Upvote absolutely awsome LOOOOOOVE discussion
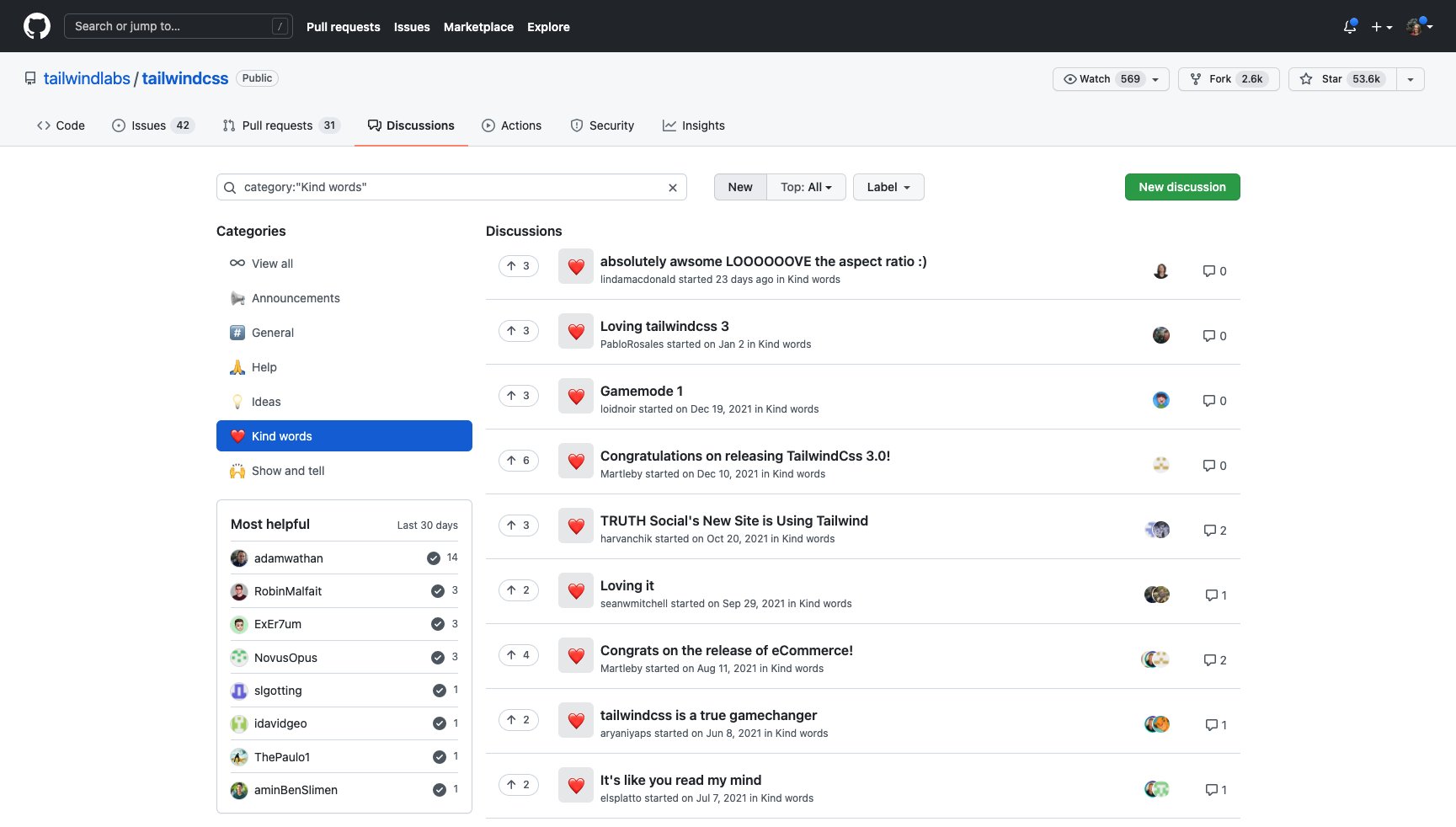Image resolution: width=1456 pixels, height=827 pixels. click(x=519, y=266)
